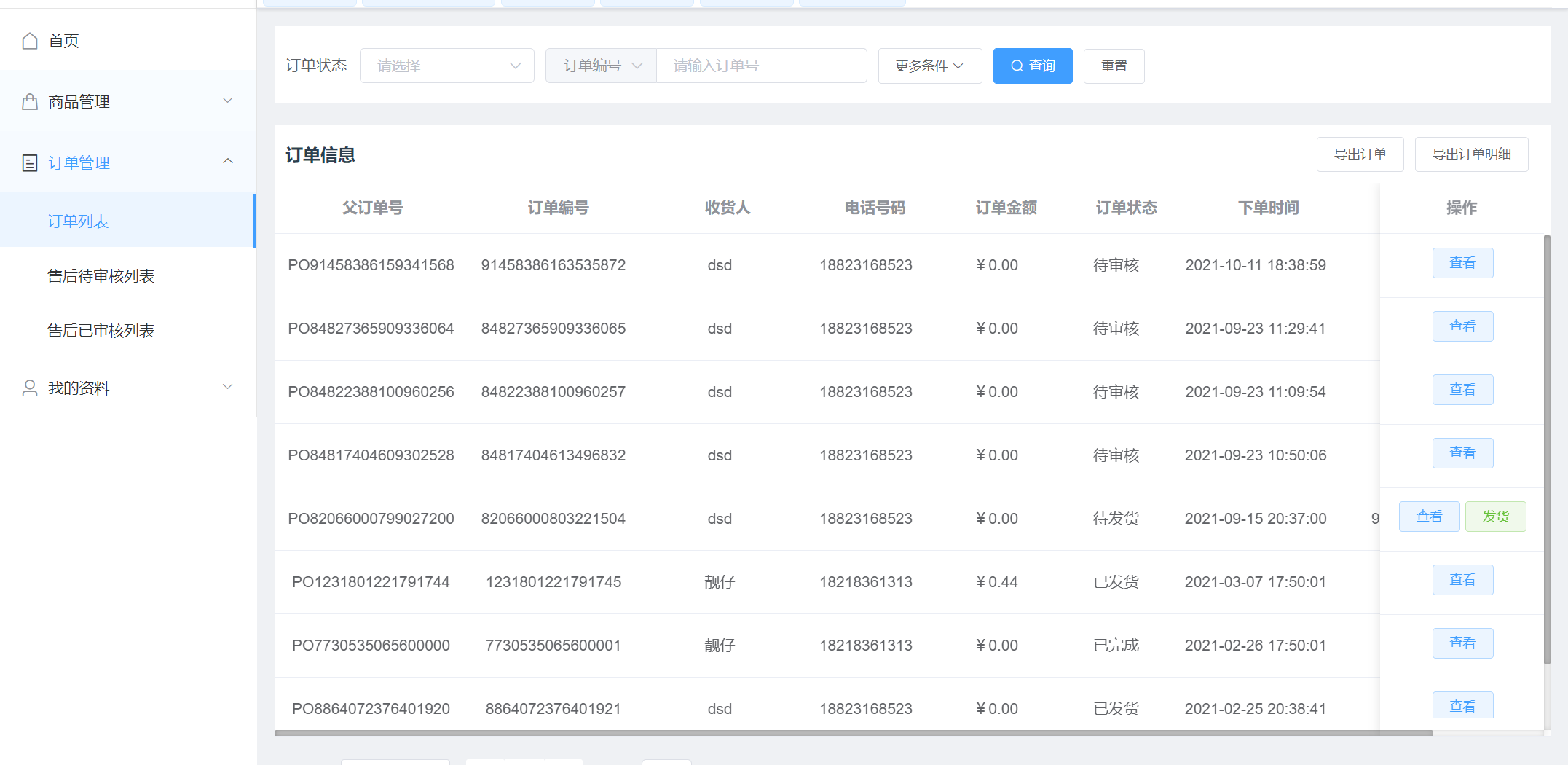This screenshot has width=1568, height=765.
Task: Click the 导出订单 button
Action: [x=1360, y=154]
